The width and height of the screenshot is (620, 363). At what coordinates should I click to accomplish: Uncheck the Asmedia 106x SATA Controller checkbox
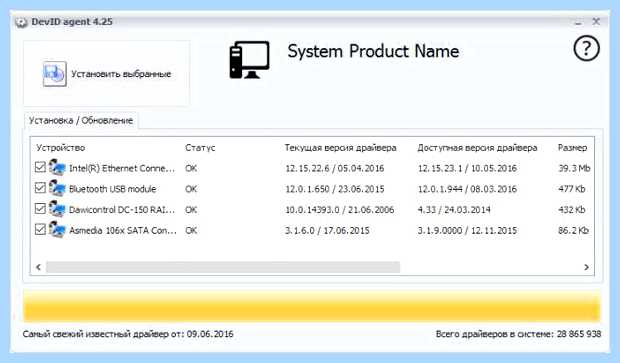point(40,229)
